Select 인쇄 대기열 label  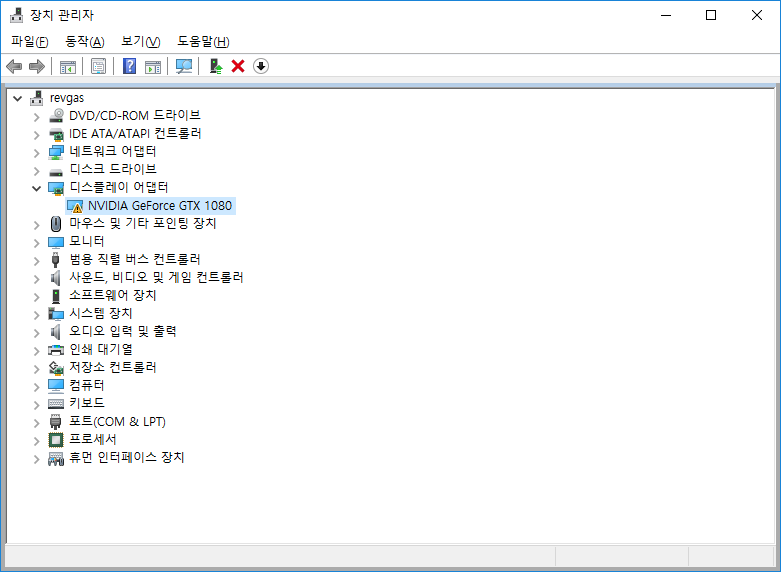coord(101,349)
